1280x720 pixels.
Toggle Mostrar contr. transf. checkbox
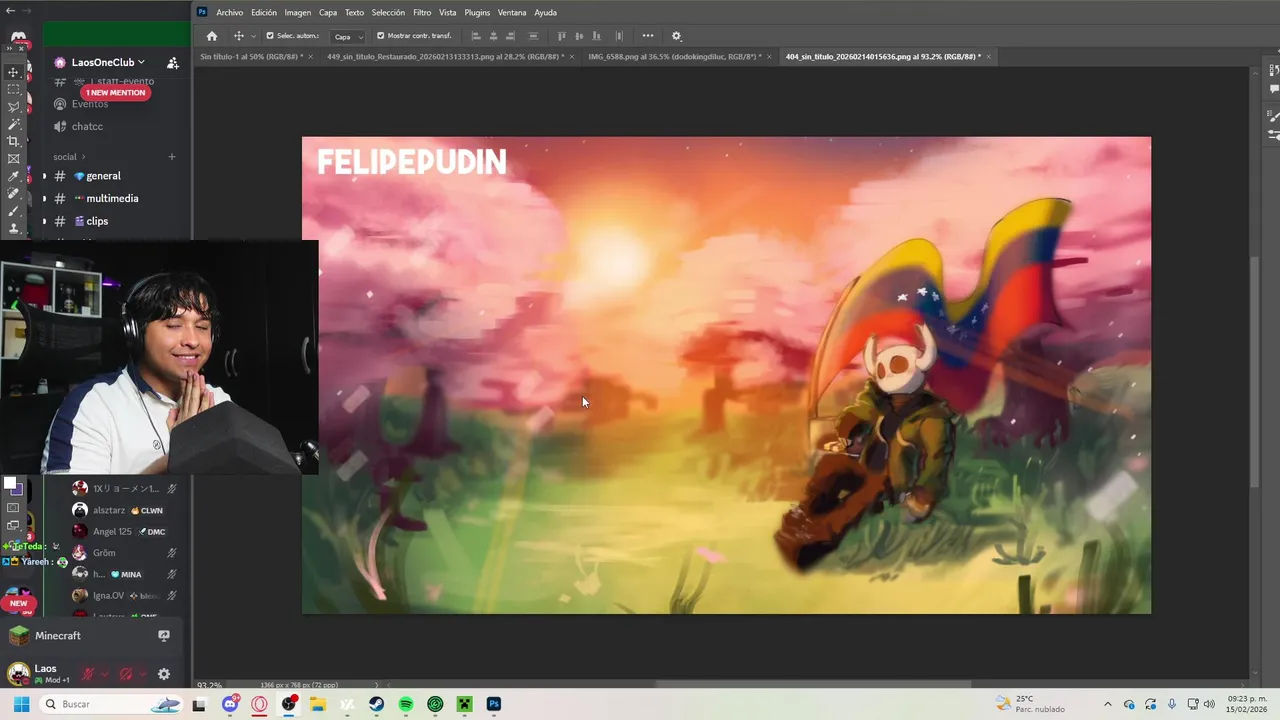pyautogui.click(x=381, y=36)
